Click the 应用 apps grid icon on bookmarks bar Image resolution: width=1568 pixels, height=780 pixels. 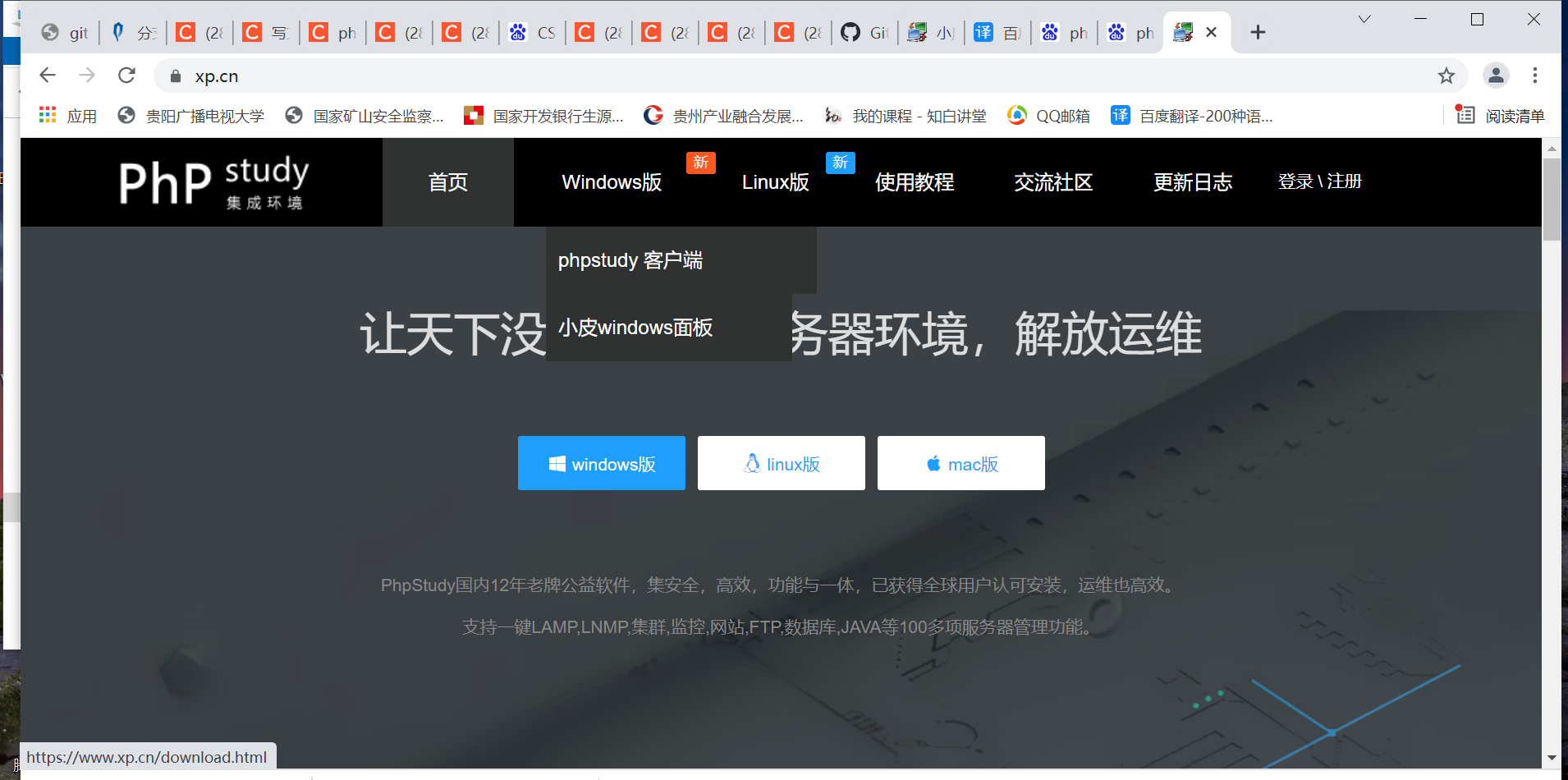(x=48, y=115)
